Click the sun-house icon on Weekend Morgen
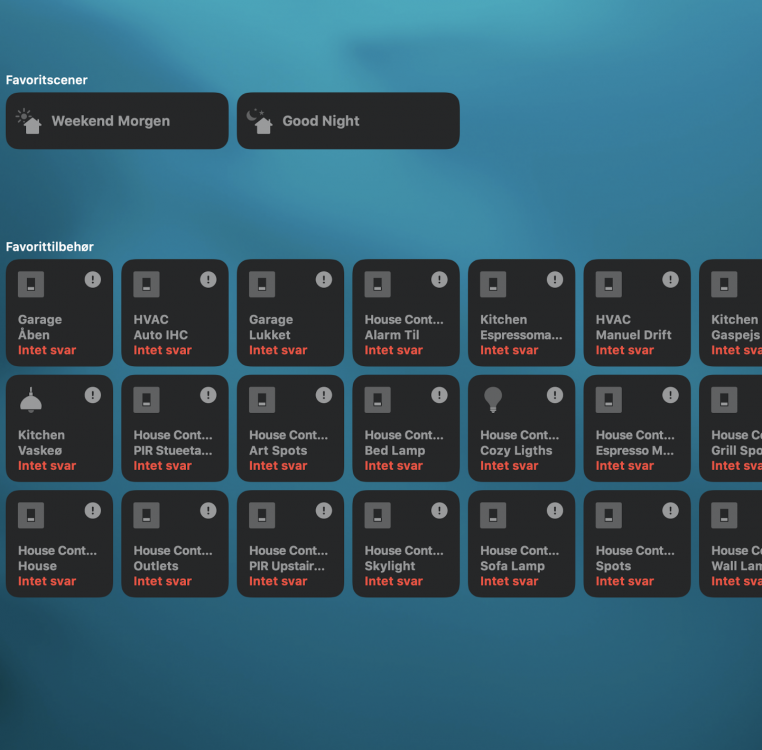The image size is (762, 750). point(30,121)
